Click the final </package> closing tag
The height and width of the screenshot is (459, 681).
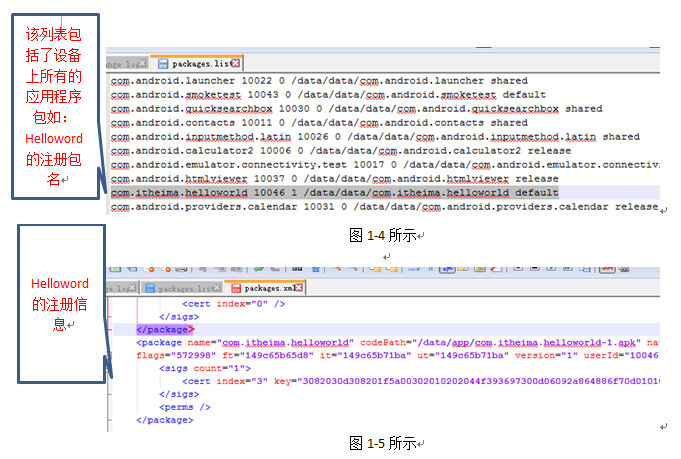pos(165,420)
